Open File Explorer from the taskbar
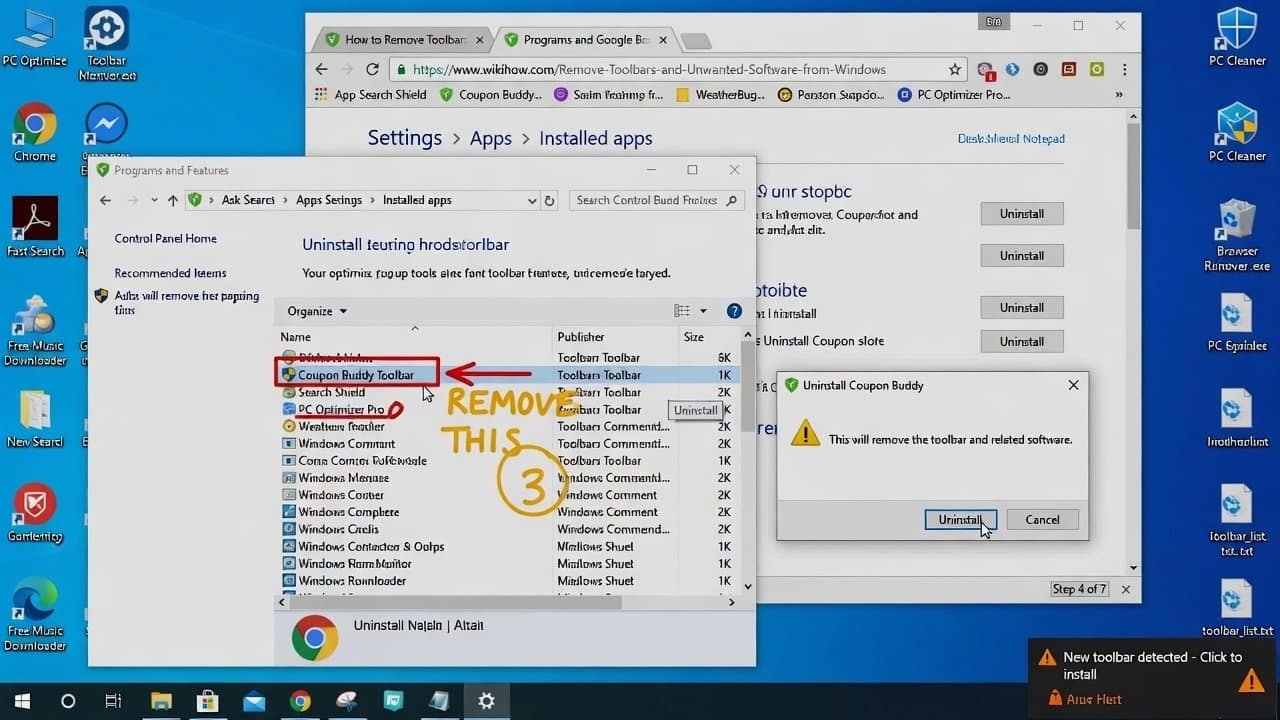1280x720 pixels. (x=162, y=701)
